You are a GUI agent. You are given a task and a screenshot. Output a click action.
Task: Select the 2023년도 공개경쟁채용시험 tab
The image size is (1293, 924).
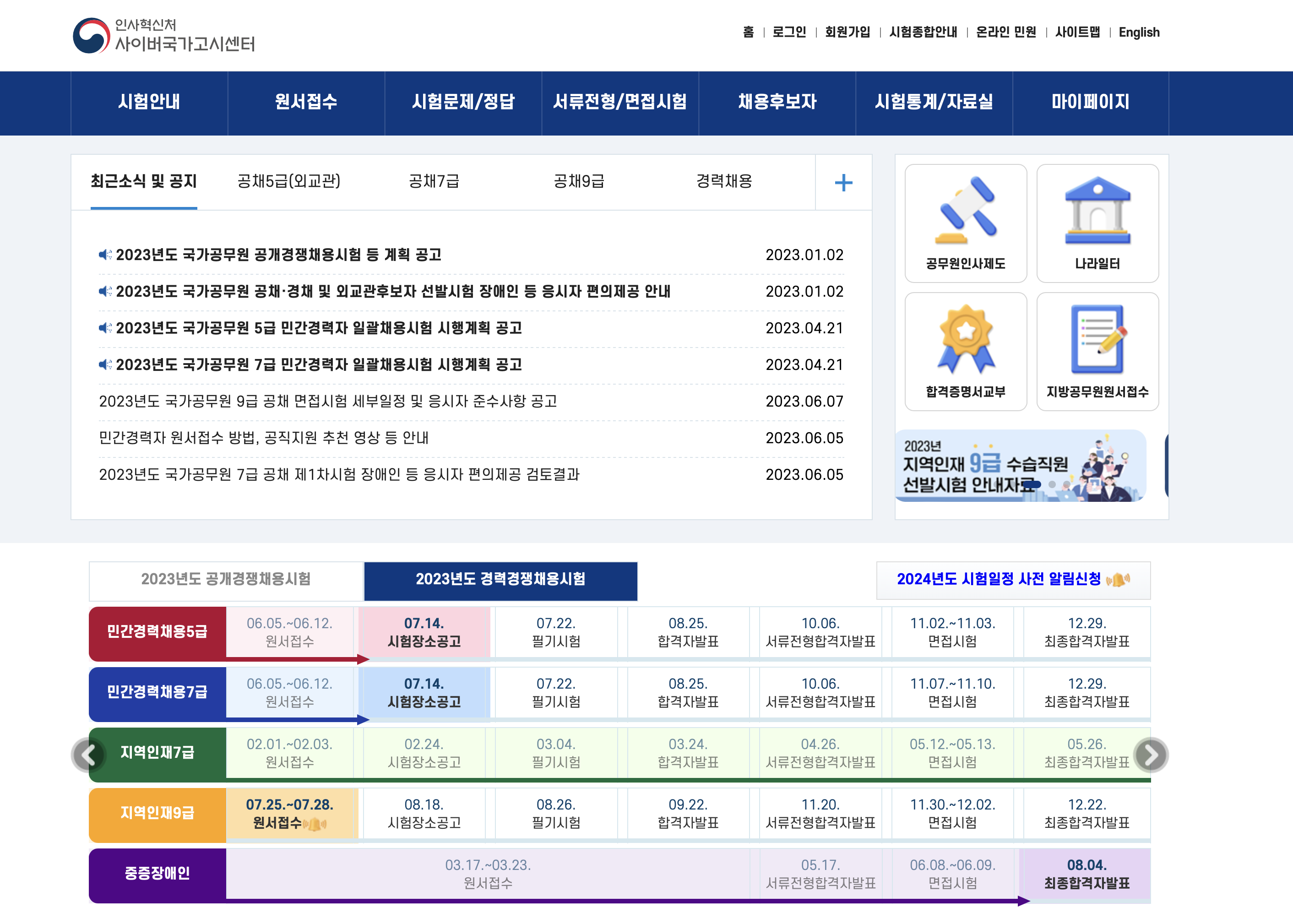[226, 579]
